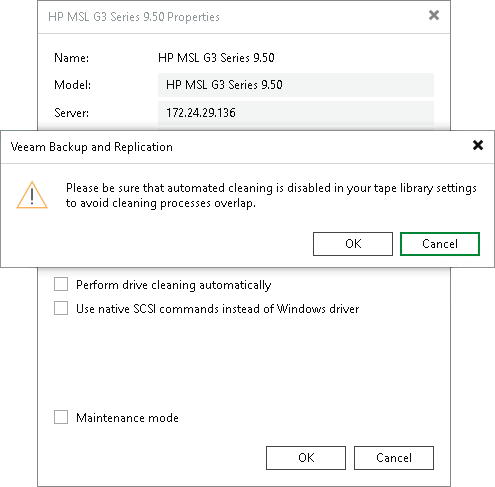Cancel the automated cleaning warning dialog

(x=440, y=244)
